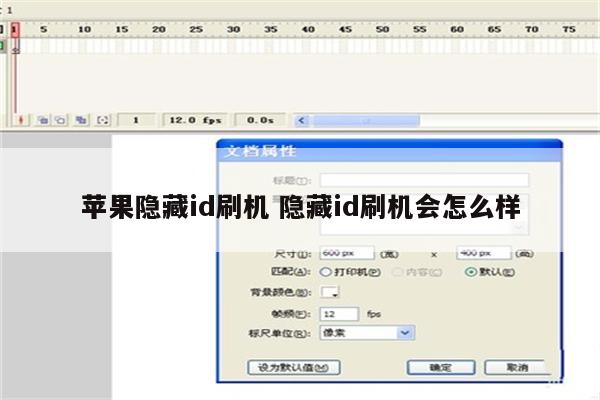Viewport: 600px width, 400px height.
Task: Click the center frame timeline icon
Action: 21,120
